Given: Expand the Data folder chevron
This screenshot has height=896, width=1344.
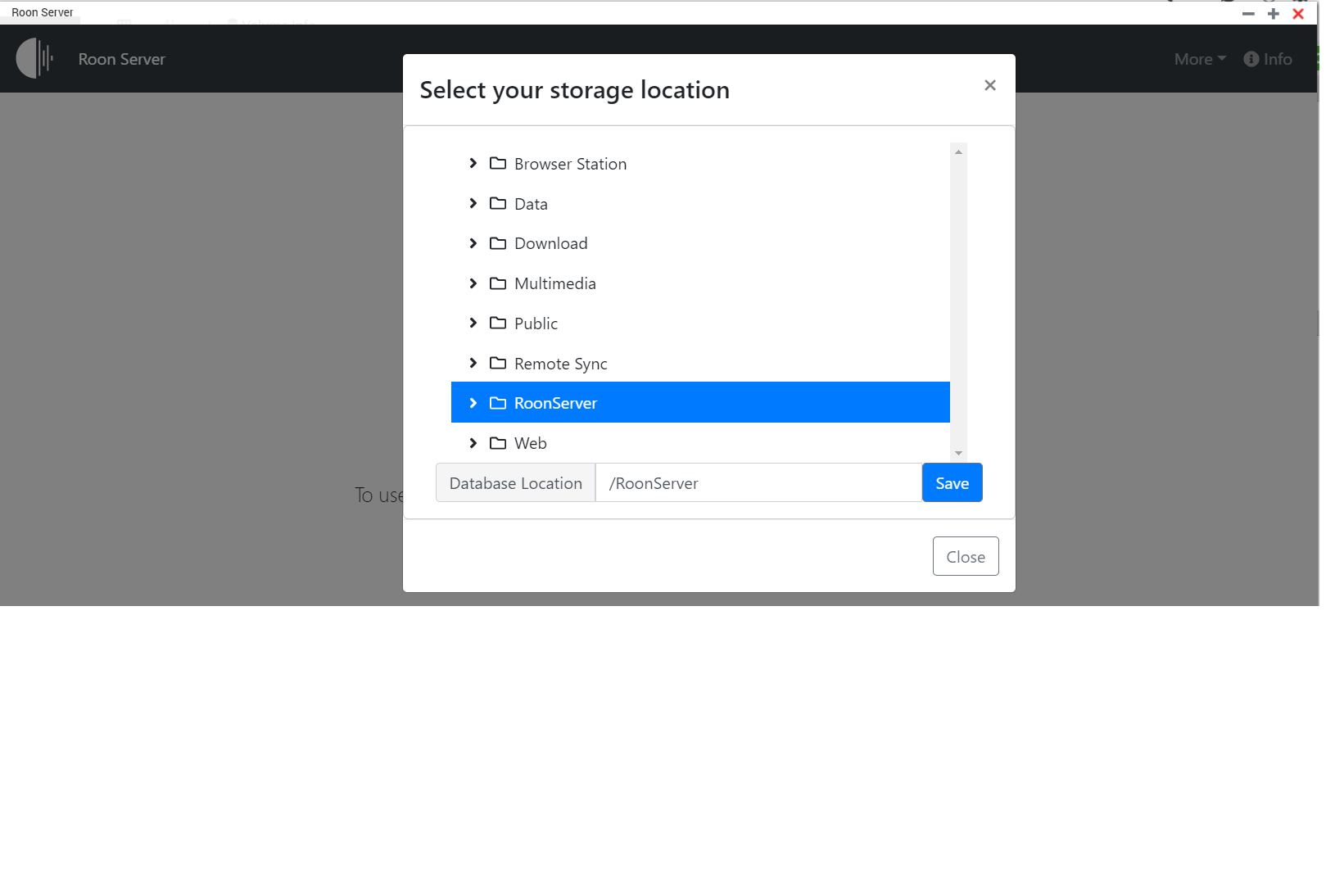Looking at the screenshot, I should pos(473,203).
